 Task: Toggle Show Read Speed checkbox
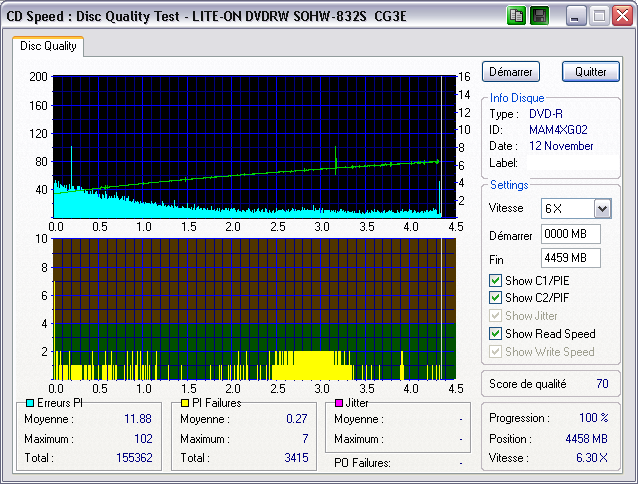point(495,334)
